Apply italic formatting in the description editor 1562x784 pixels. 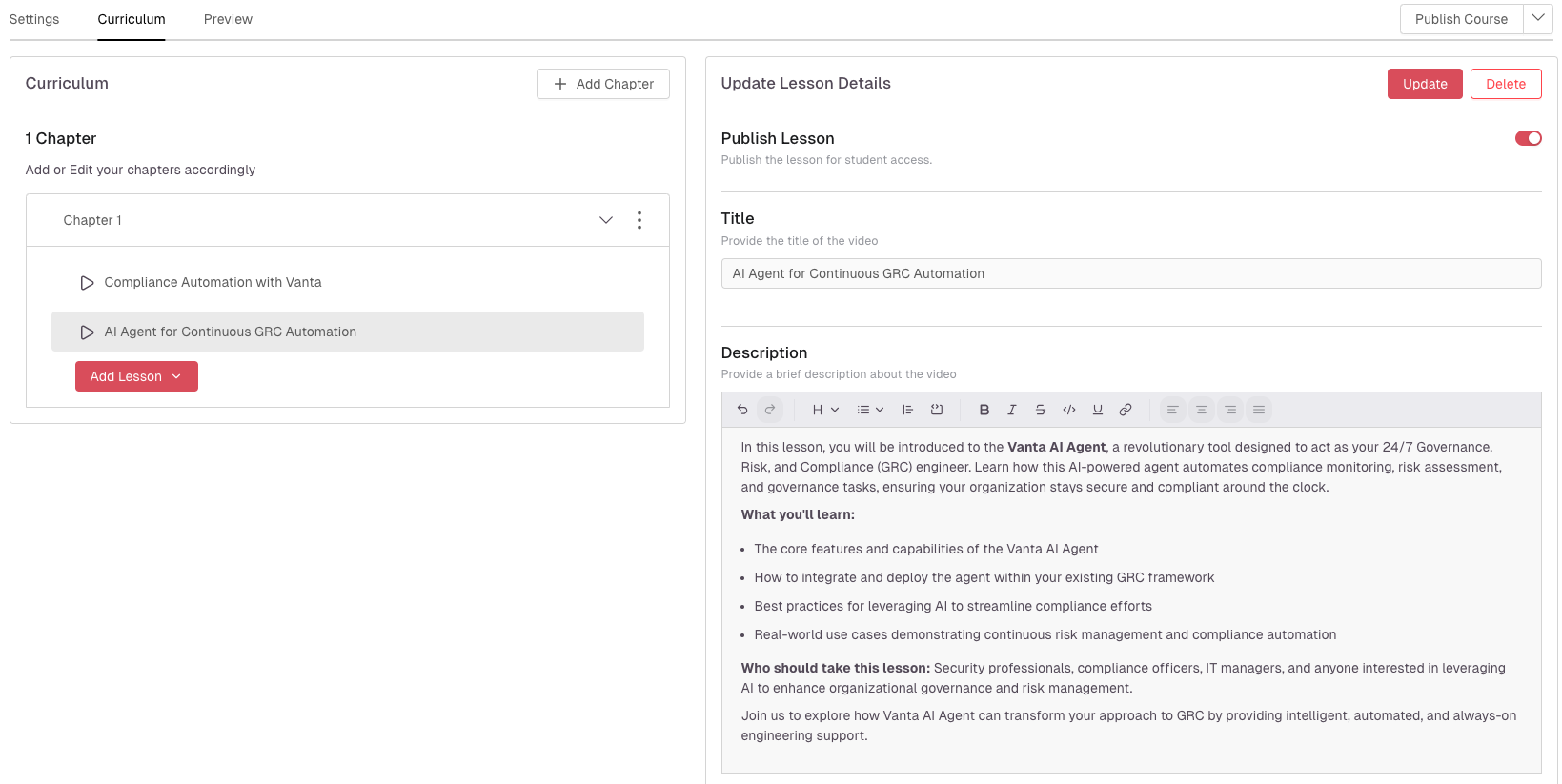(1011, 410)
